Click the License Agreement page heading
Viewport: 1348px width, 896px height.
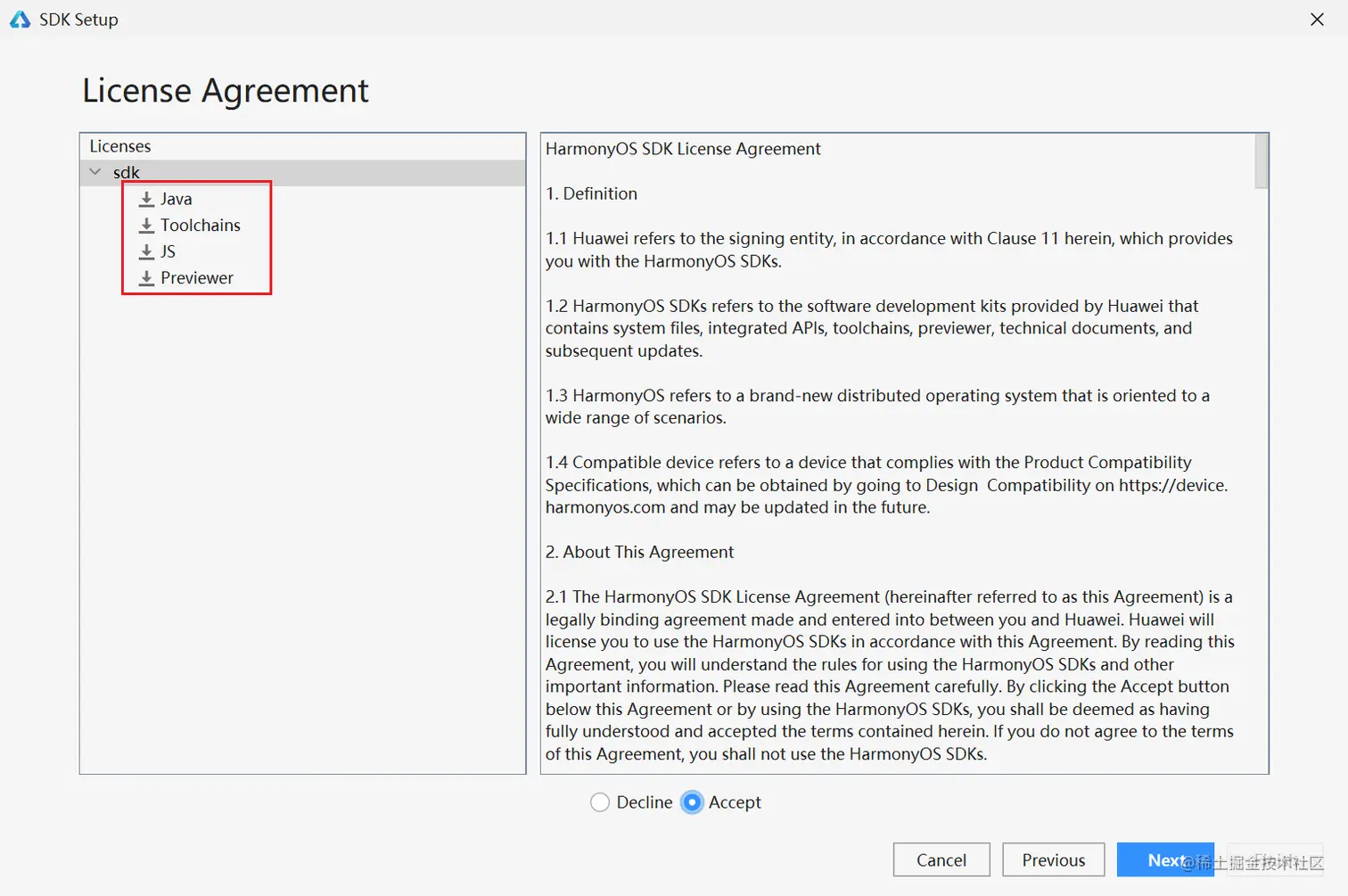click(x=226, y=91)
